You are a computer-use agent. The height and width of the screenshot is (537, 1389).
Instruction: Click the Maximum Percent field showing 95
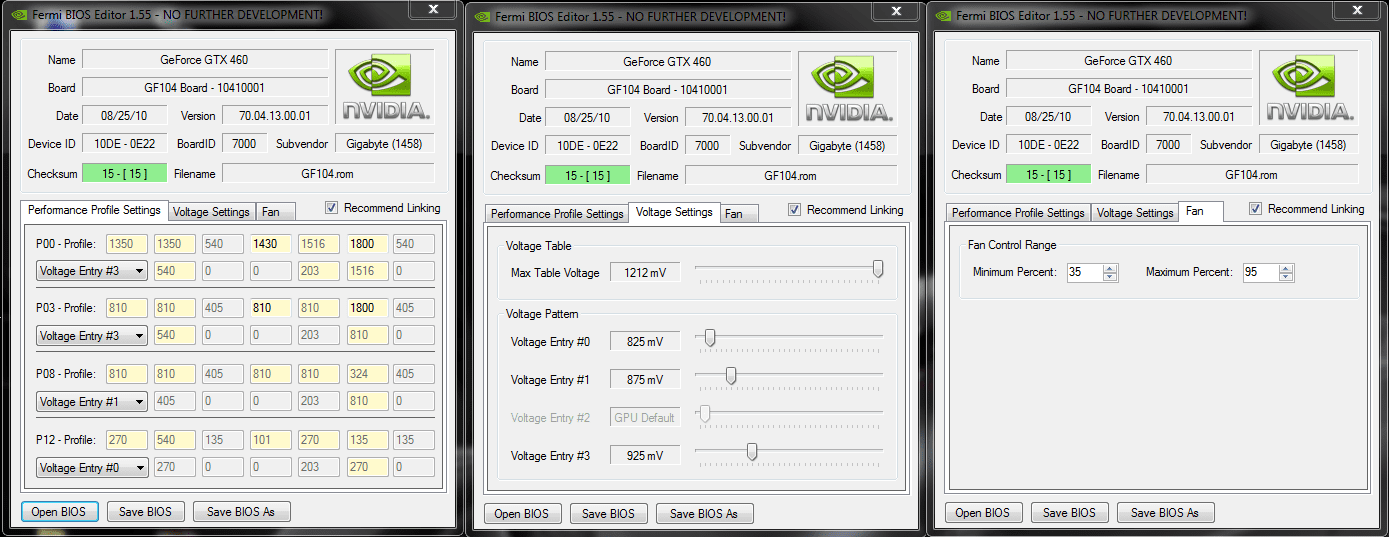1261,272
